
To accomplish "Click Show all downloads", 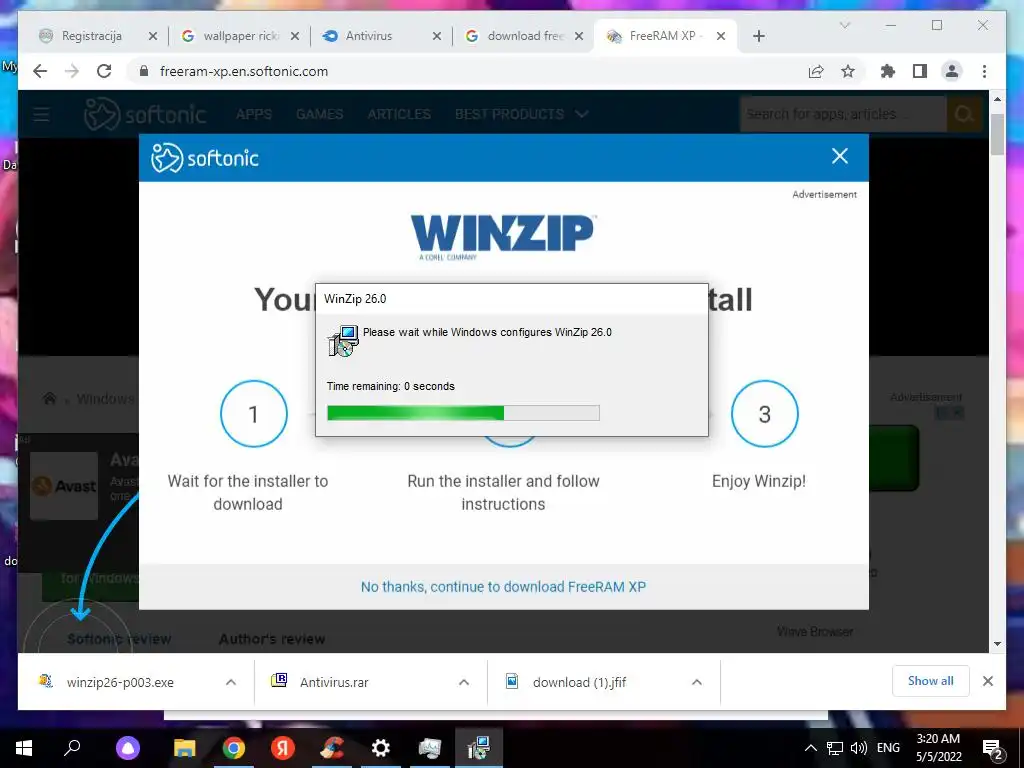I will coord(930,680).
